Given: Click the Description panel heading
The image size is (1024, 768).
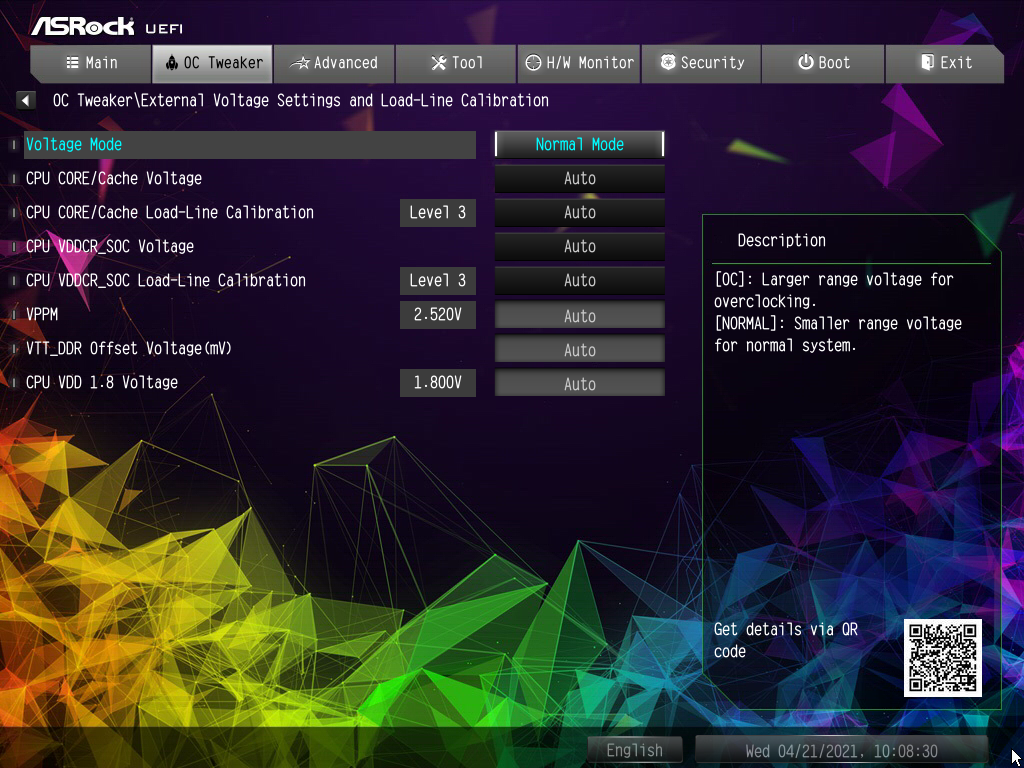Looking at the screenshot, I should (781, 240).
